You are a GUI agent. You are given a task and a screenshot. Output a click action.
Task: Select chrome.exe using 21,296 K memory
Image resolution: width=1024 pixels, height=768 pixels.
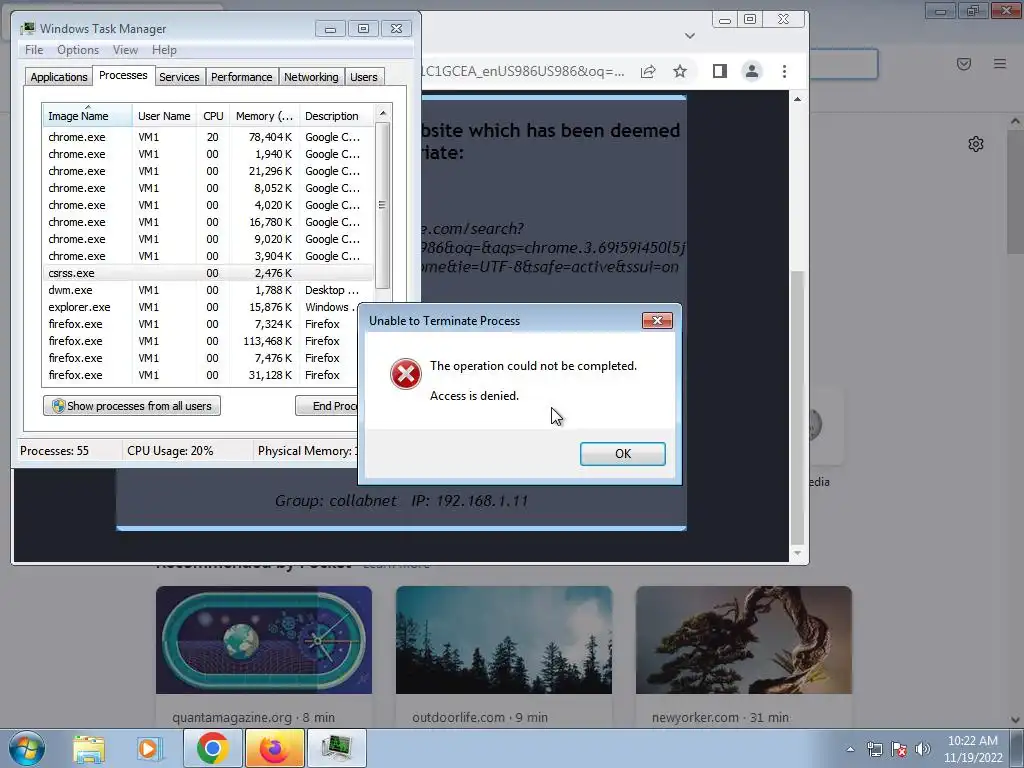pos(208,171)
